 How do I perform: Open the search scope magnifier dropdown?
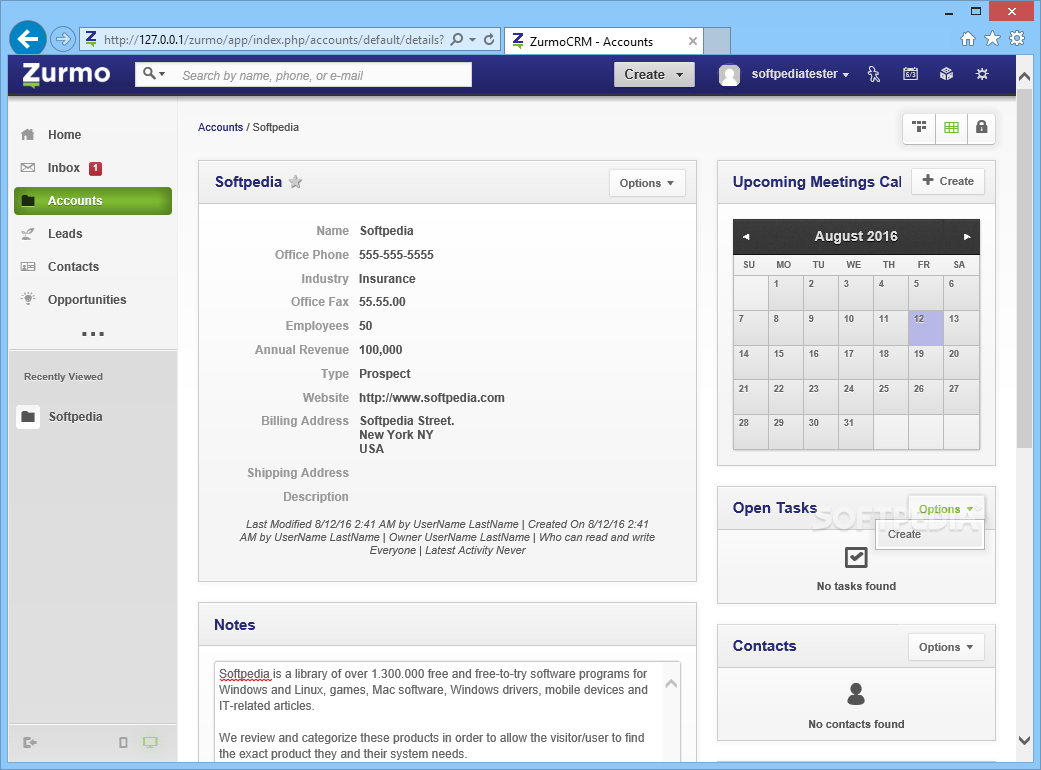click(154, 74)
